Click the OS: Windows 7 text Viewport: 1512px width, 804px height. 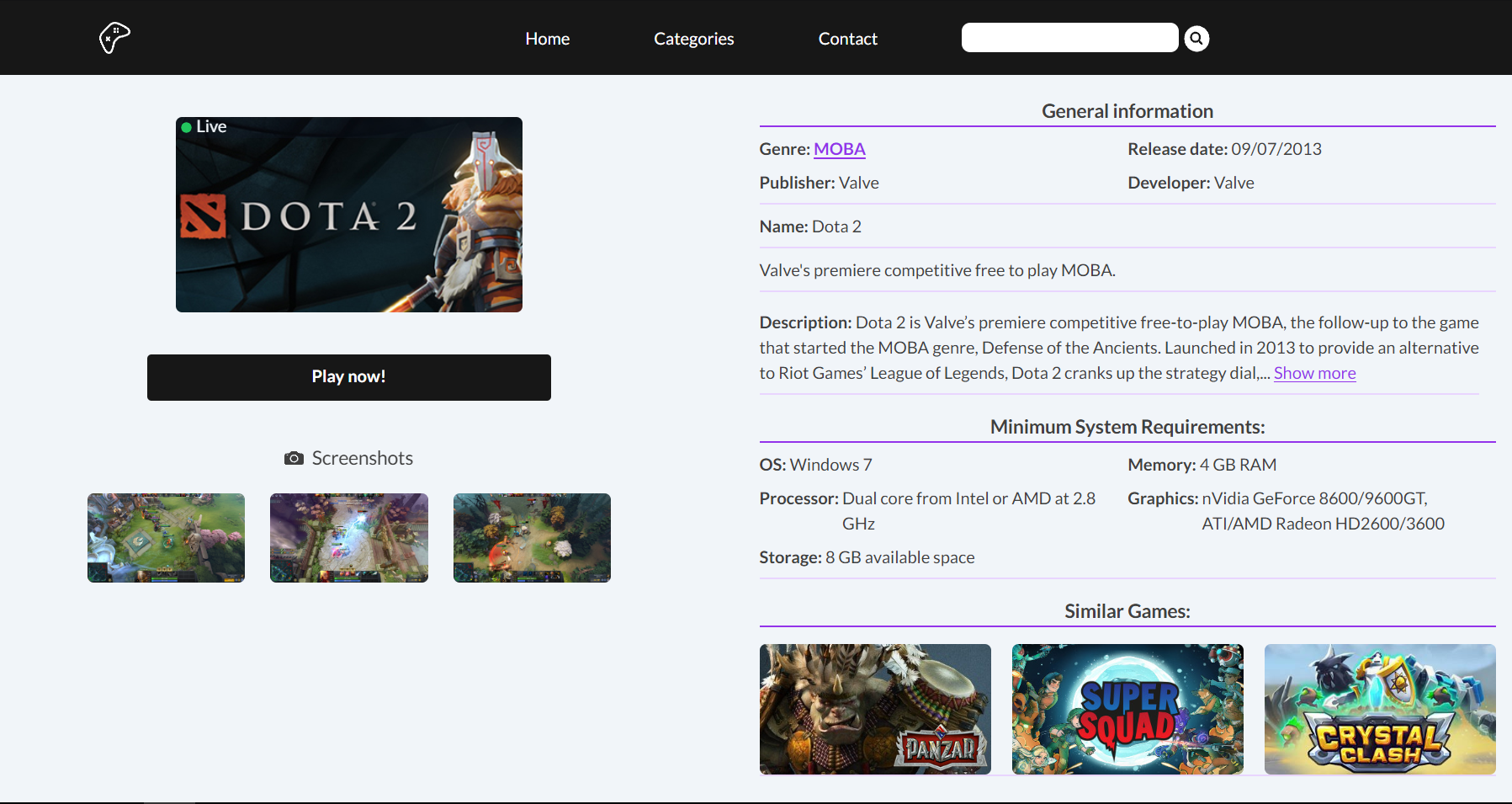pyautogui.click(x=816, y=465)
